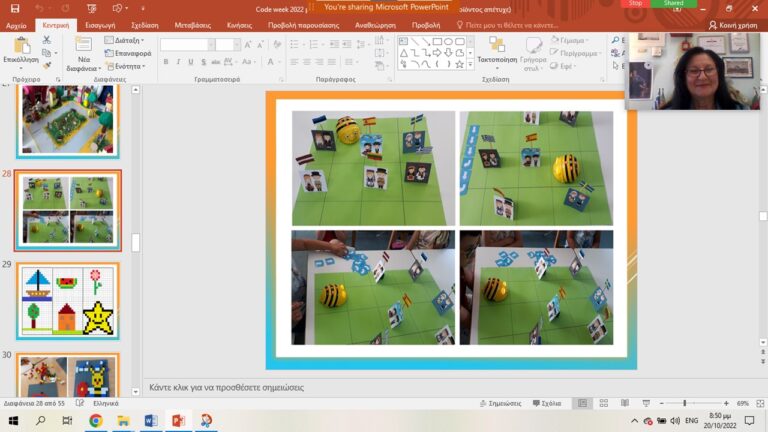Click the Save icon in quick access toolbar
Screen dimensions: 768x432
point(14,8)
